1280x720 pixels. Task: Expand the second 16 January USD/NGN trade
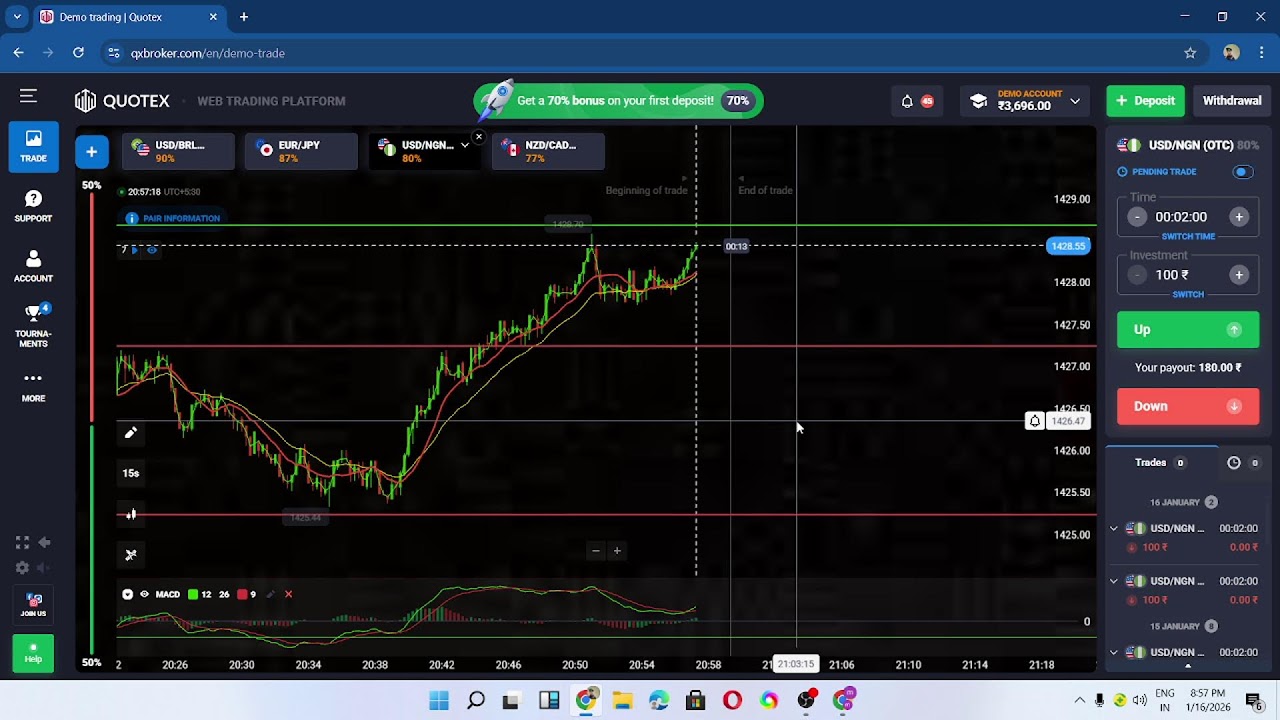(1114, 581)
